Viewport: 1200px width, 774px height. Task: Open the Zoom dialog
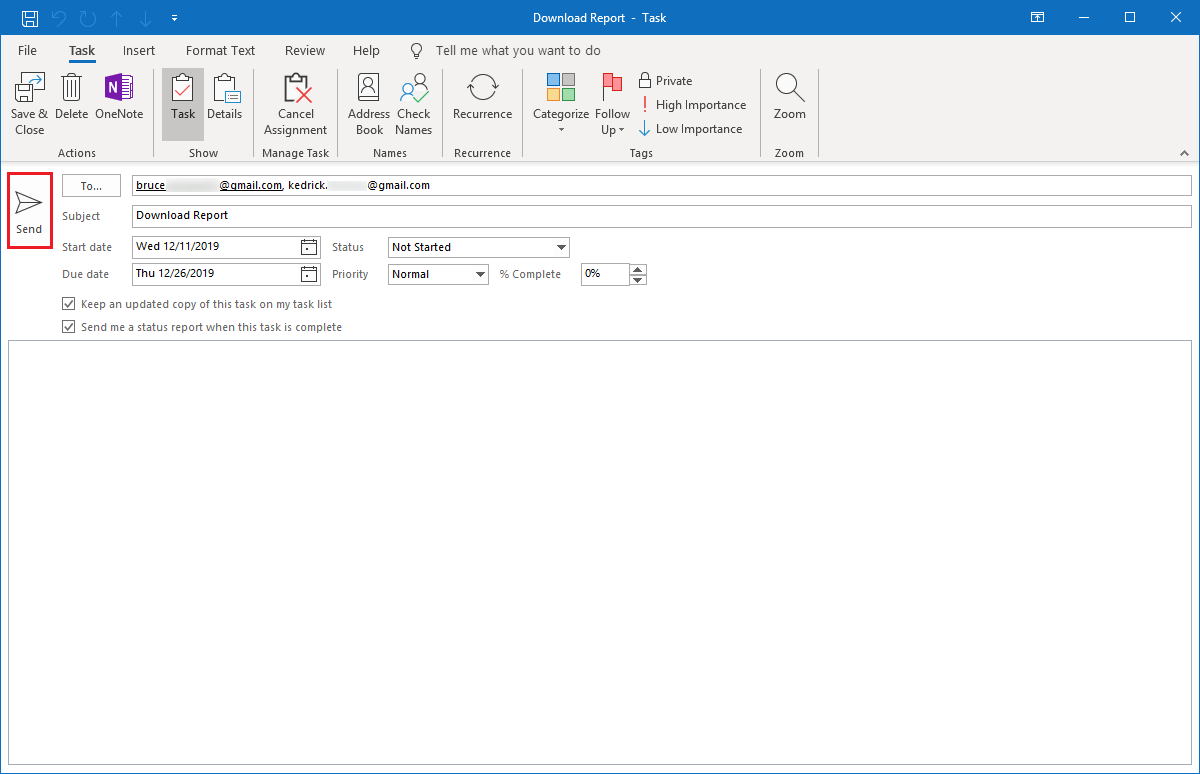click(789, 98)
